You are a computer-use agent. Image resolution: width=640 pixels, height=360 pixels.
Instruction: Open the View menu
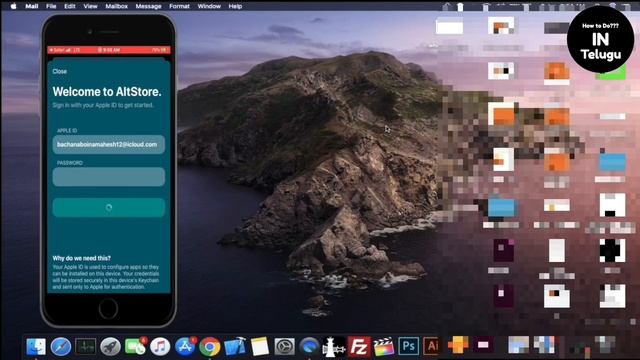tap(90, 6)
